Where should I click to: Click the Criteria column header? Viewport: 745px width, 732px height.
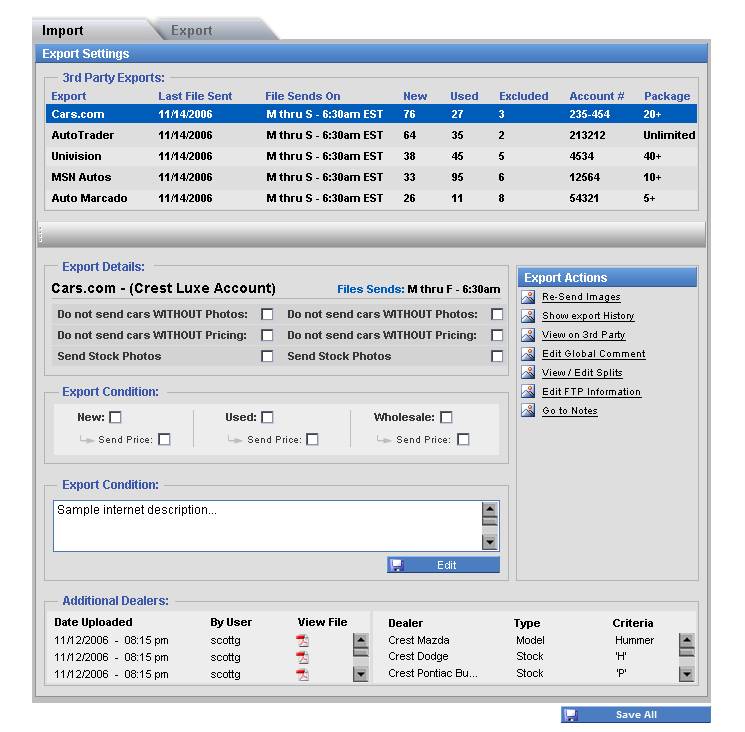pos(633,623)
